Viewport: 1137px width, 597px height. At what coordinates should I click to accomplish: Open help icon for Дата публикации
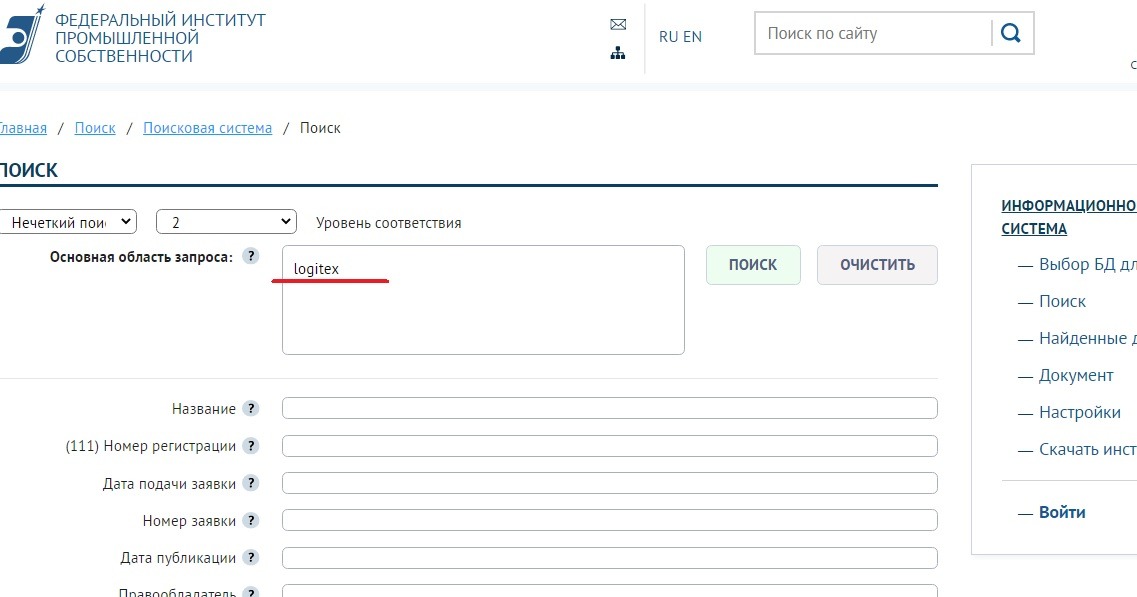[250, 557]
